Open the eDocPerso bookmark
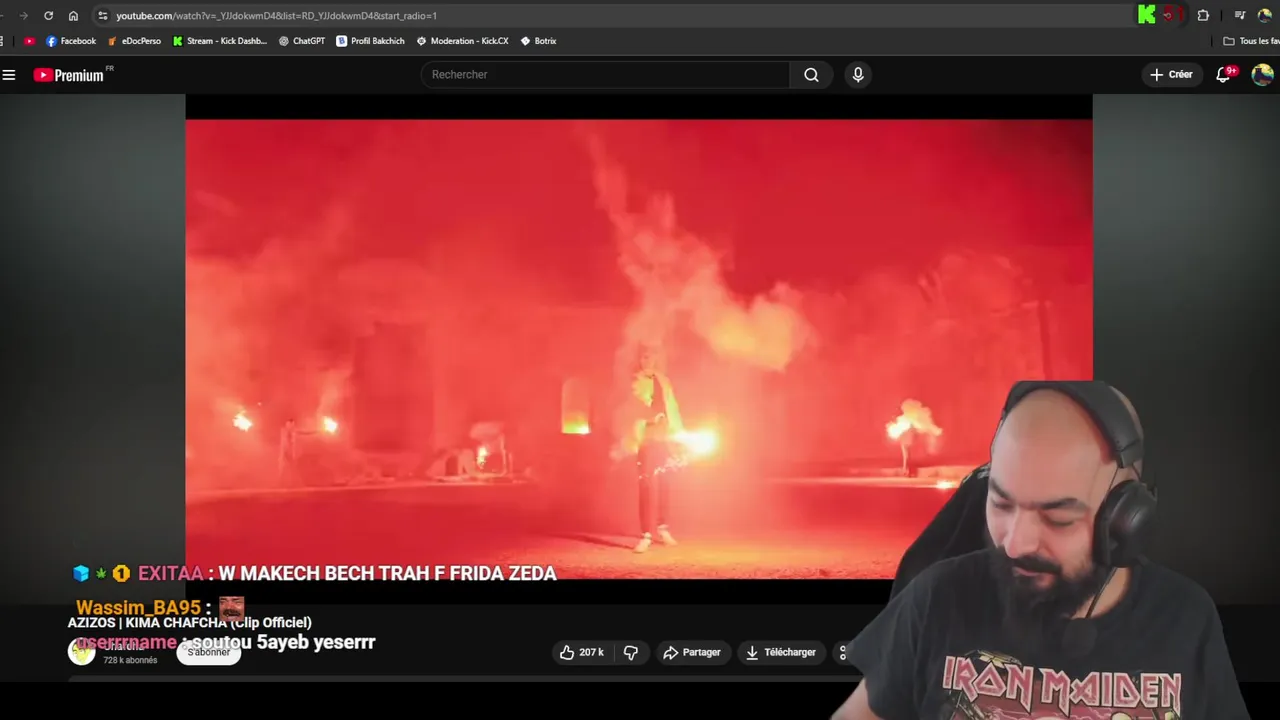Image resolution: width=1280 pixels, height=720 pixels. coord(134,41)
